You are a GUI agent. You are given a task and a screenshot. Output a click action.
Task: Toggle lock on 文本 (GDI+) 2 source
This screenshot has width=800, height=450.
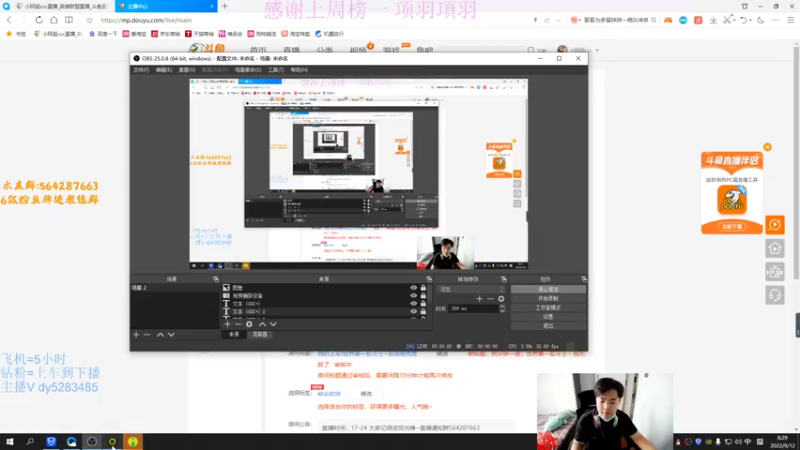tap(423, 311)
